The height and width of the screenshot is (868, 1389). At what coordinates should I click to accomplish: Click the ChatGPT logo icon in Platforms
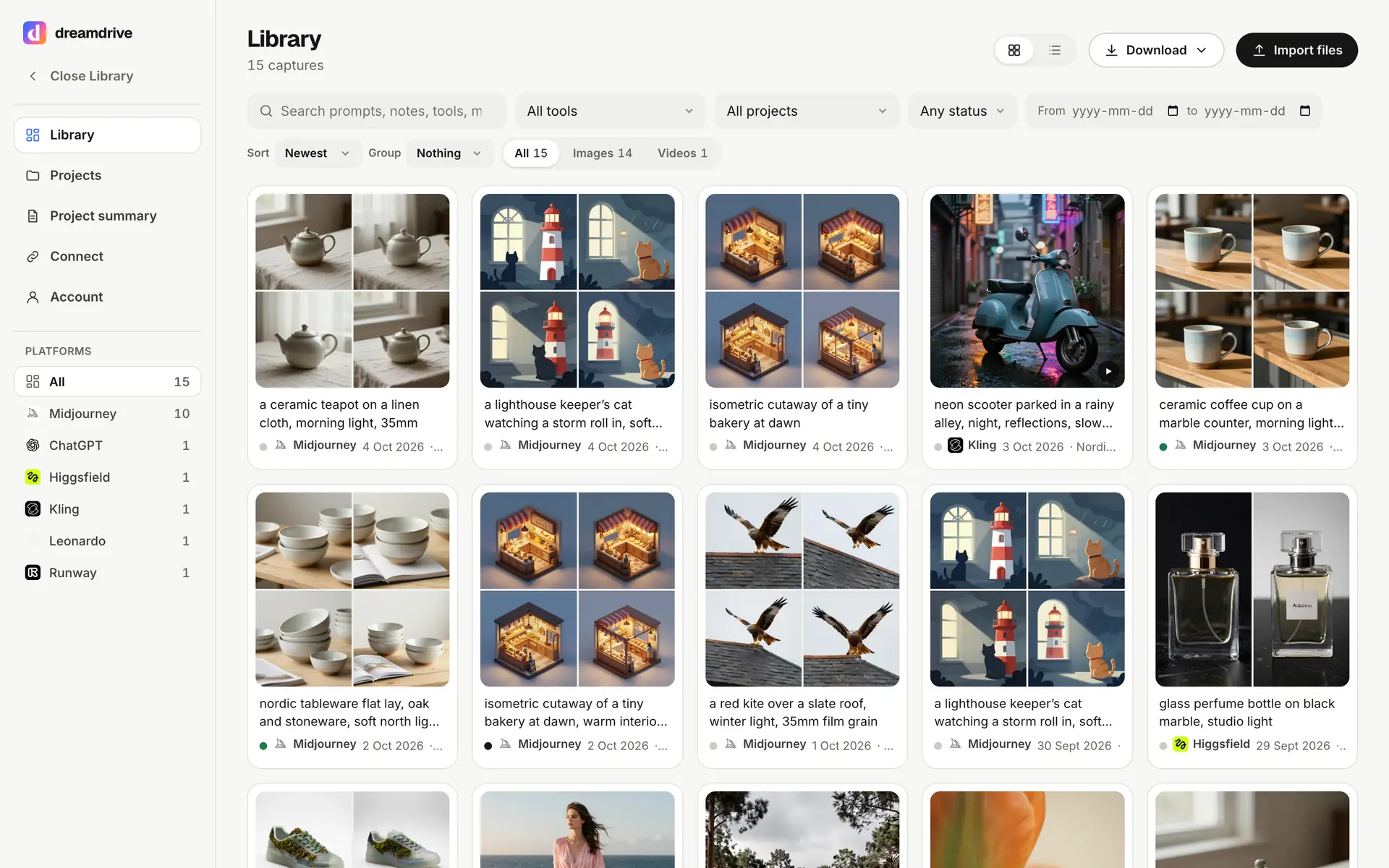[33, 446]
